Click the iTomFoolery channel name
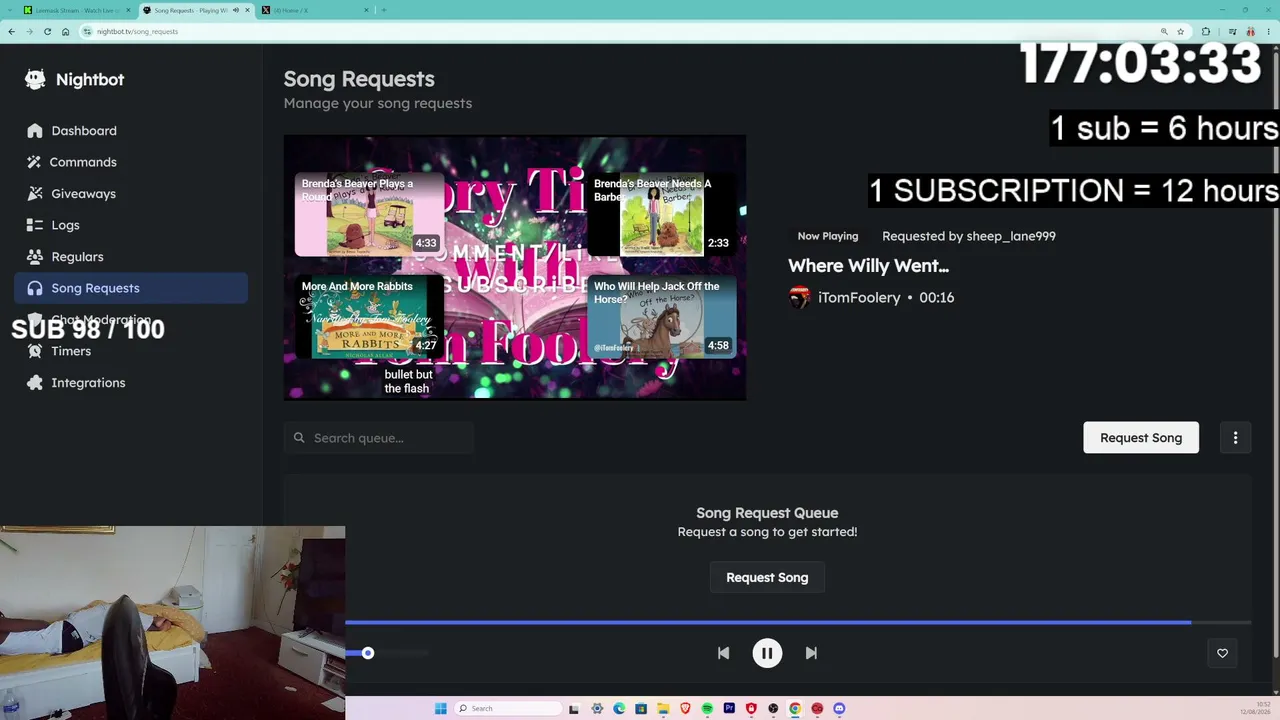Image resolution: width=1280 pixels, height=720 pixels. pyautogui.click(x=859, y=298)
